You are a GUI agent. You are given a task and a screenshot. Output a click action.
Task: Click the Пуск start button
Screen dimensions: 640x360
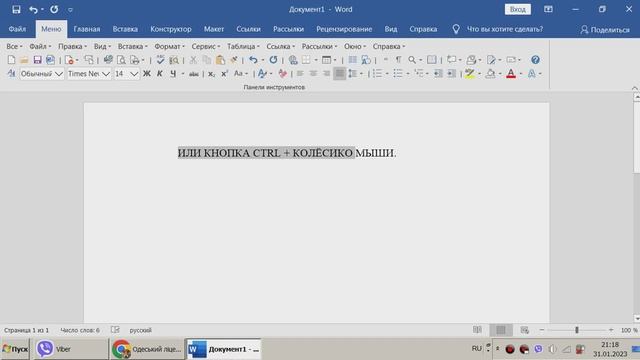(x=15, y=349)
